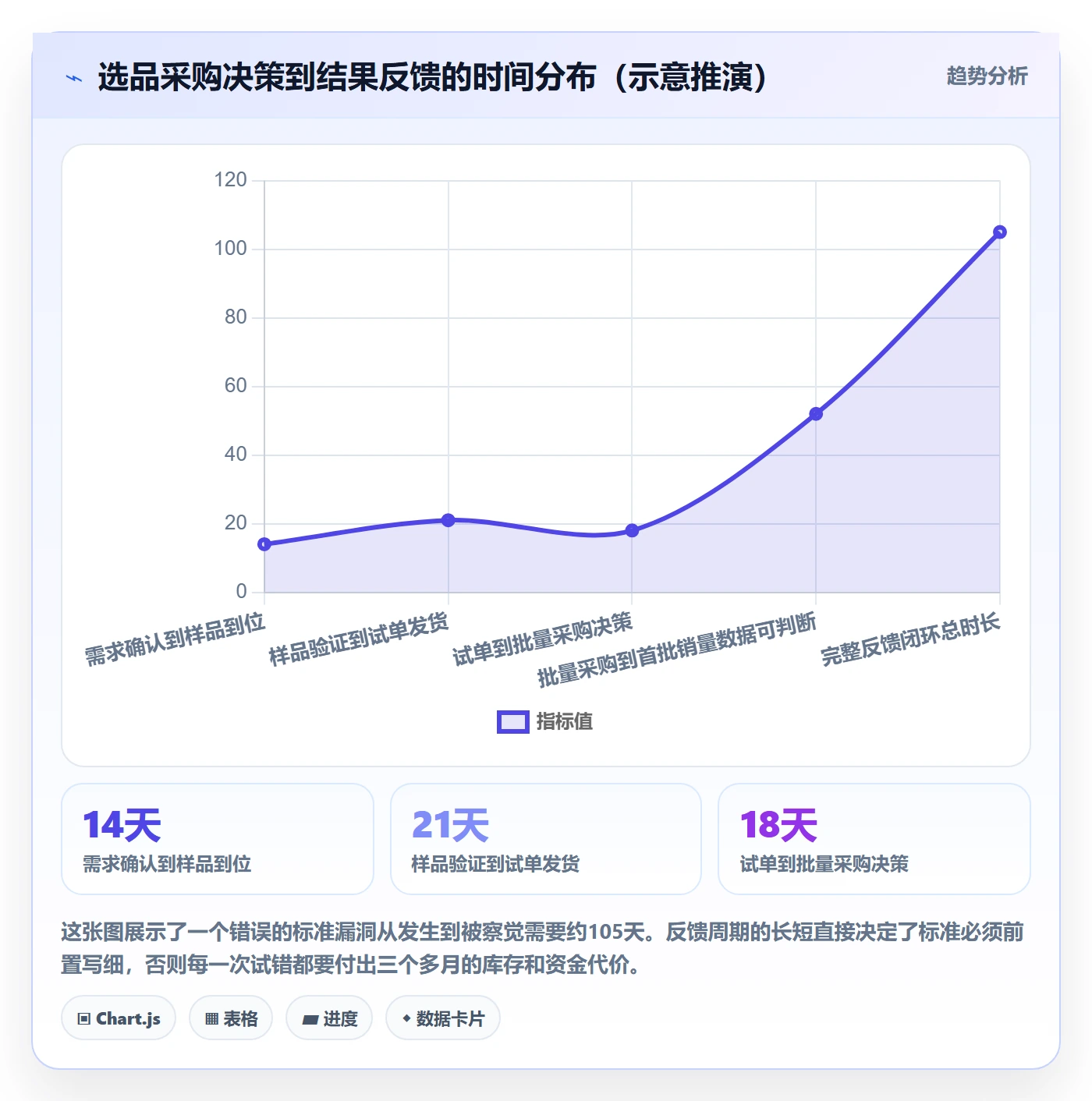Click the 趋势分析 label in header

(x=987, y=76)
